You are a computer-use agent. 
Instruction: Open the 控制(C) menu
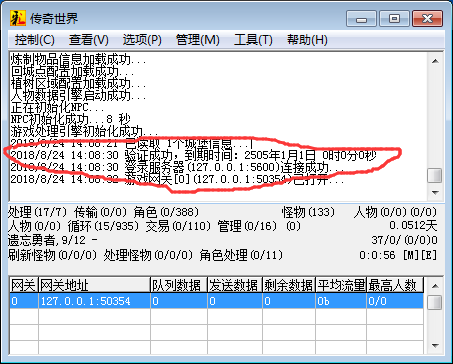click(x=34, y=40)
